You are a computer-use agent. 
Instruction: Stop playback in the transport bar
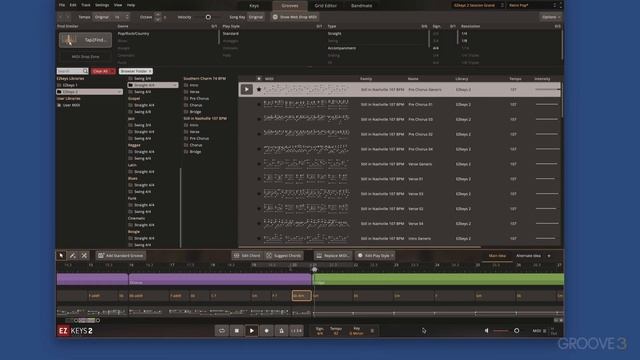[237, 331]
